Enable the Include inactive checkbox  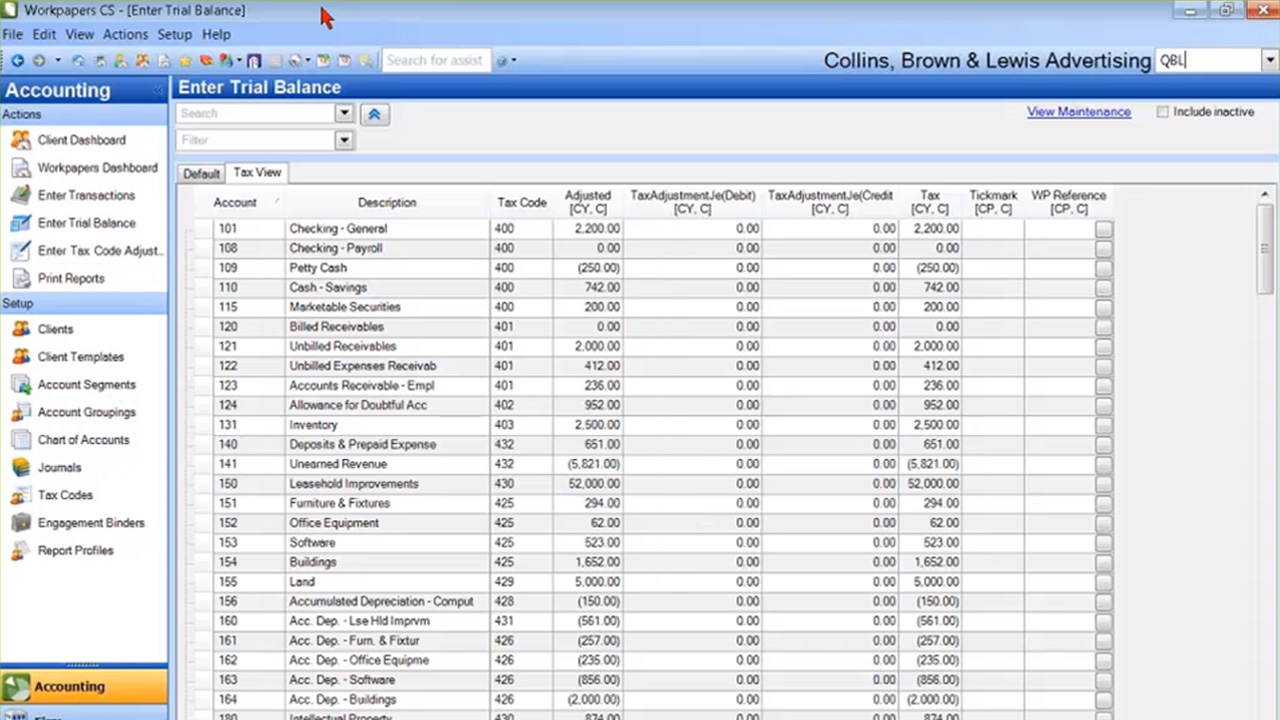pyautogui.click(x=1163, y=112)
